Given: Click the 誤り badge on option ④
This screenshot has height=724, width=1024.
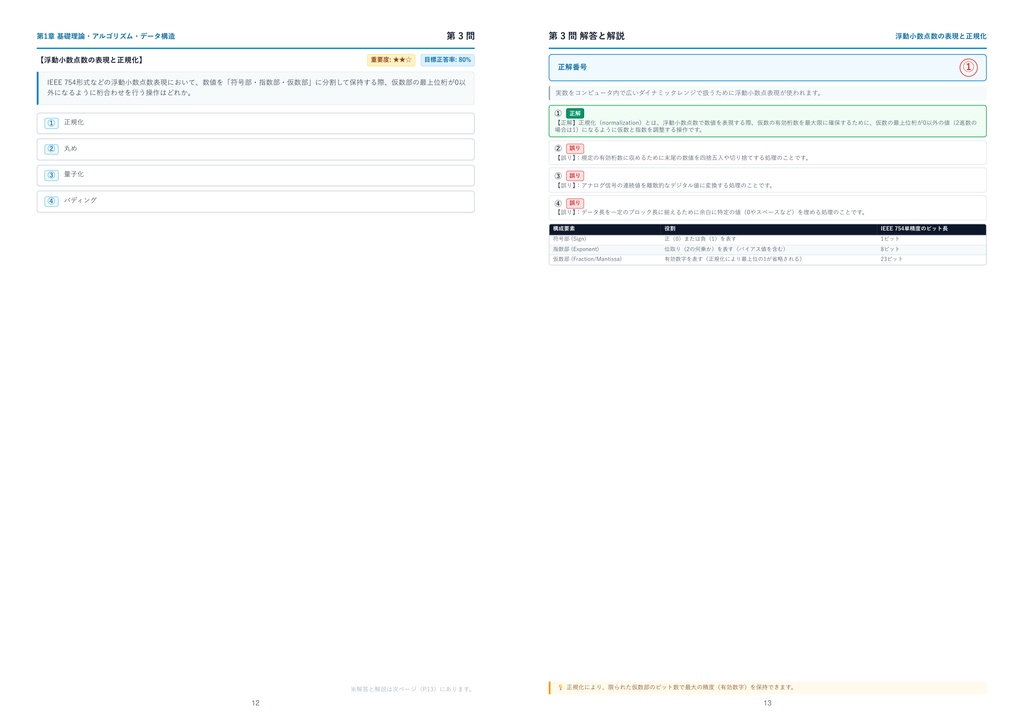Looking at the screenshot, I should pyautogui.click(x=575, y=203).
